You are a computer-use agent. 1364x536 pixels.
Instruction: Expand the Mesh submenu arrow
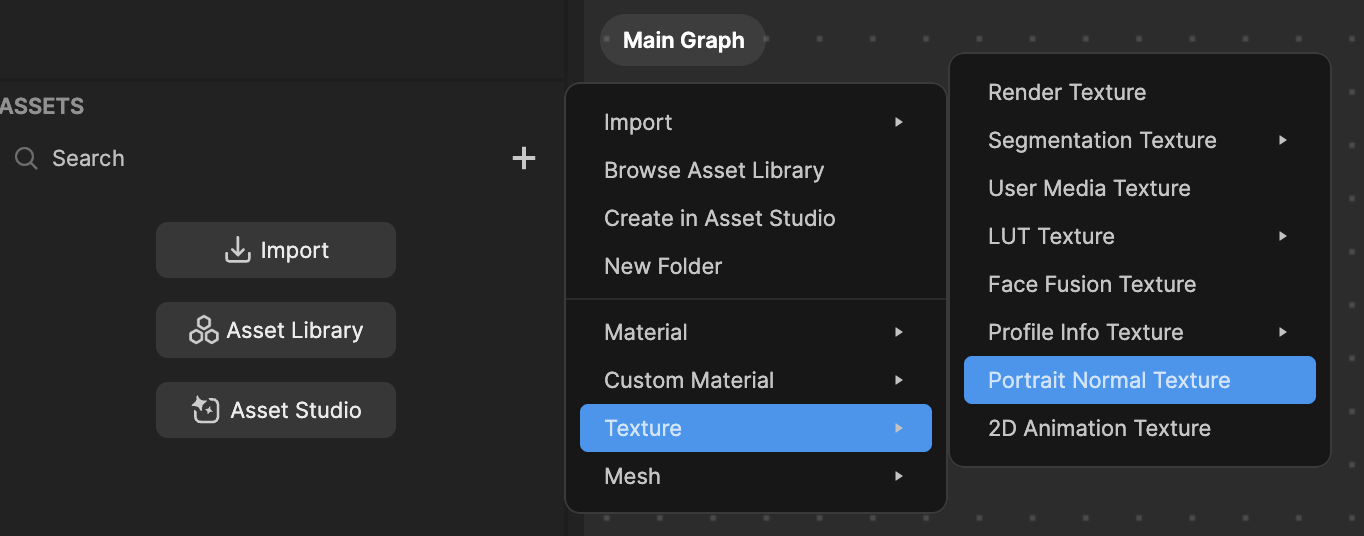click(x=899, y=476)
